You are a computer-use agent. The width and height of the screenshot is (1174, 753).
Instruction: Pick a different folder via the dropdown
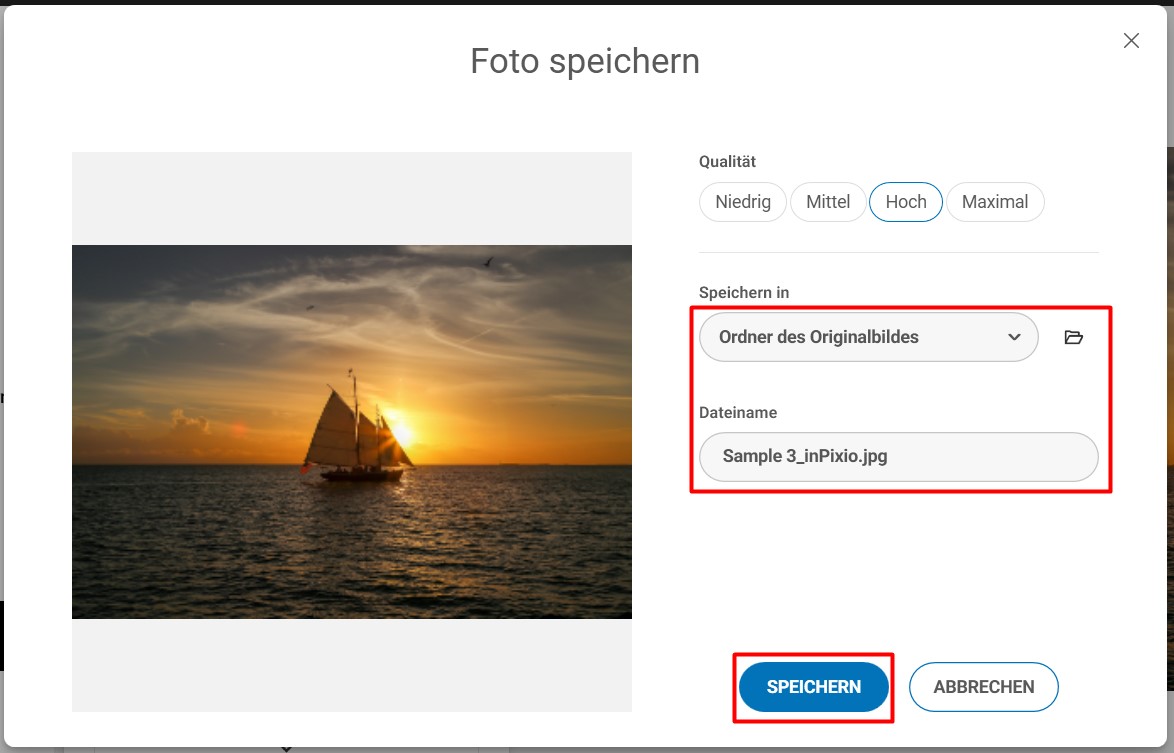[868, 337]
